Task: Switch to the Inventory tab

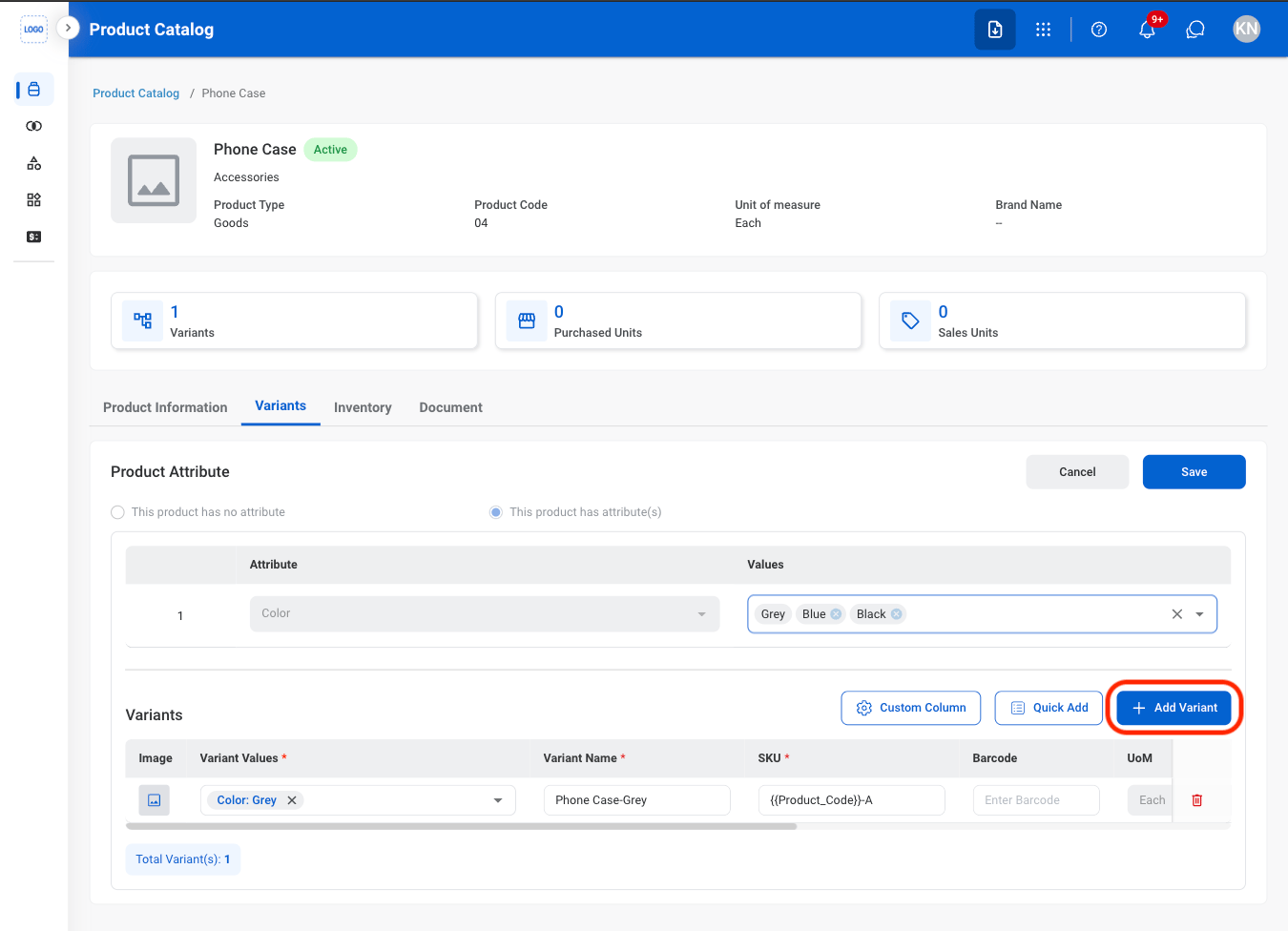Action: [363, 407]
